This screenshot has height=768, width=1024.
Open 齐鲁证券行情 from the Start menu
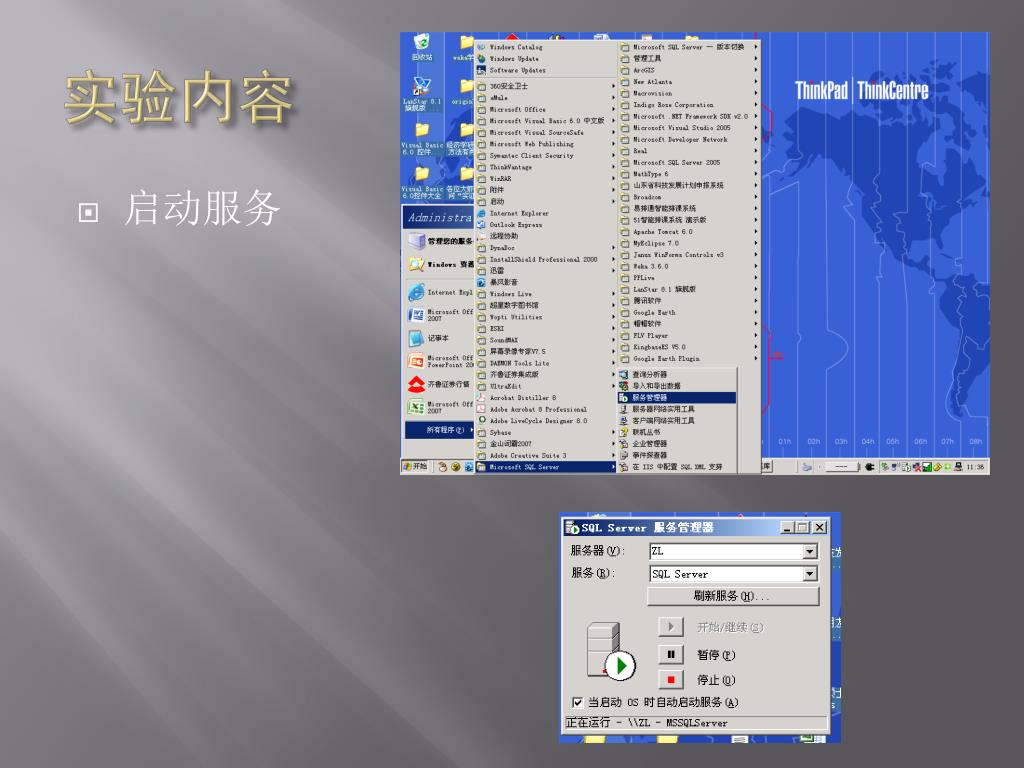pos(439,385)
